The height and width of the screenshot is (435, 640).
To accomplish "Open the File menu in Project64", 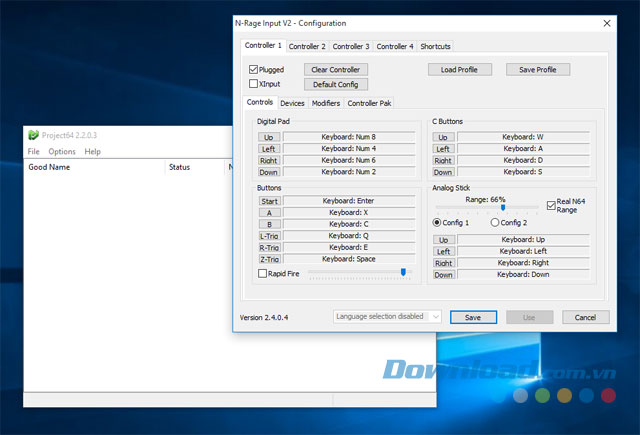I will pyautogui.click(x=33, y=151).
